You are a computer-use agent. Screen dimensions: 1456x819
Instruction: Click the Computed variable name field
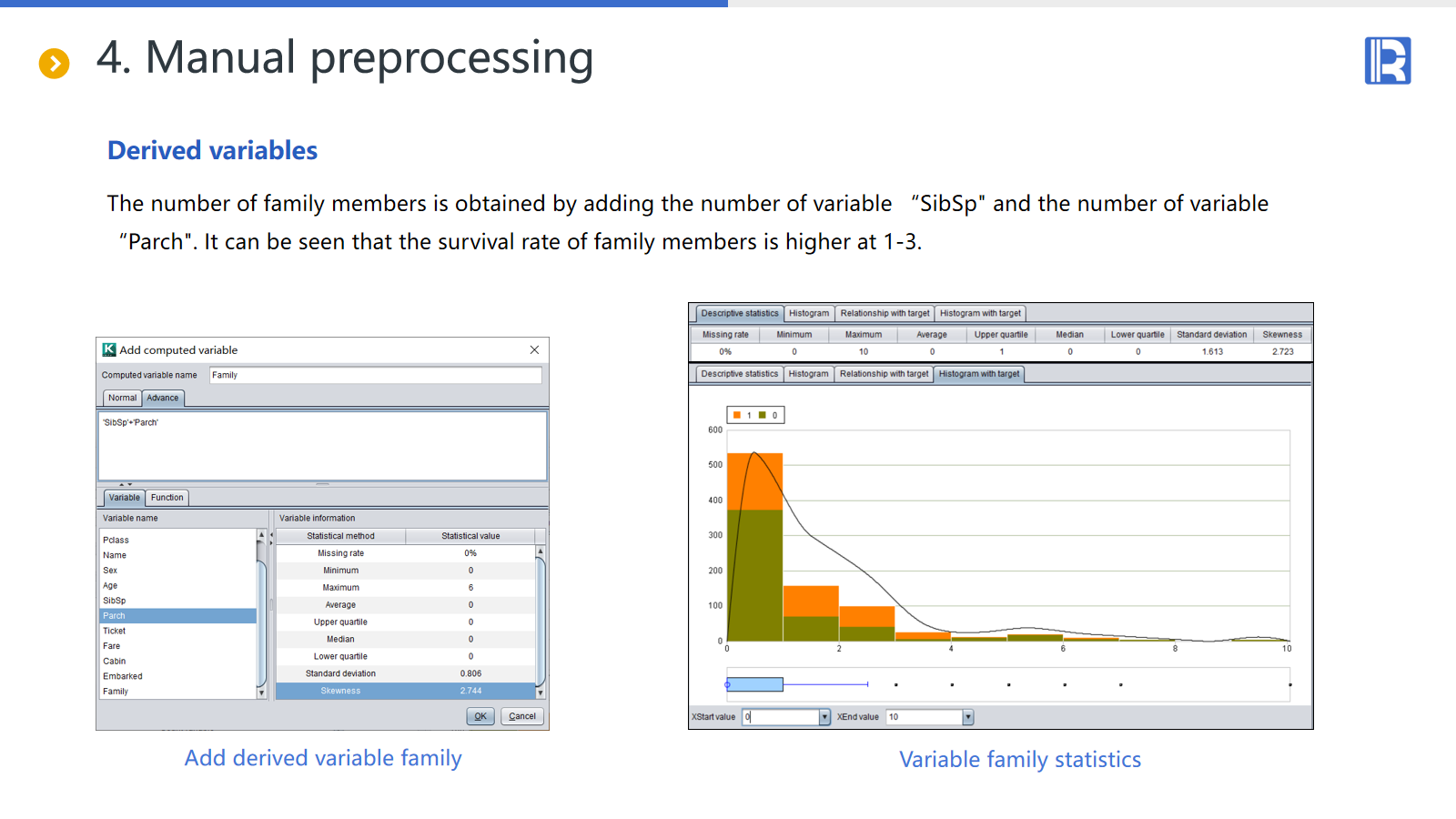pos(375,375)
